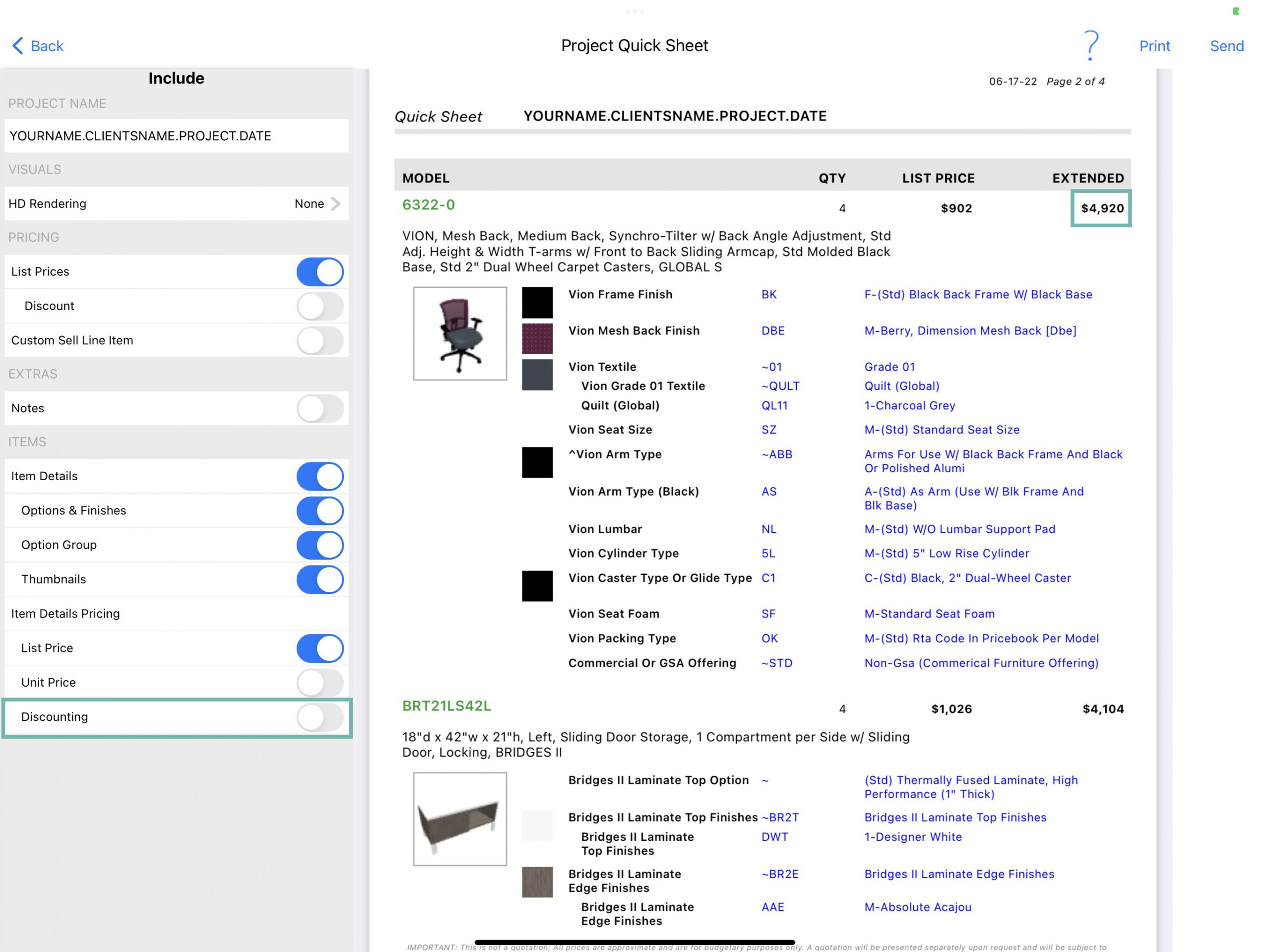
Task: Tap the Print button
Action: [1154, 46]
